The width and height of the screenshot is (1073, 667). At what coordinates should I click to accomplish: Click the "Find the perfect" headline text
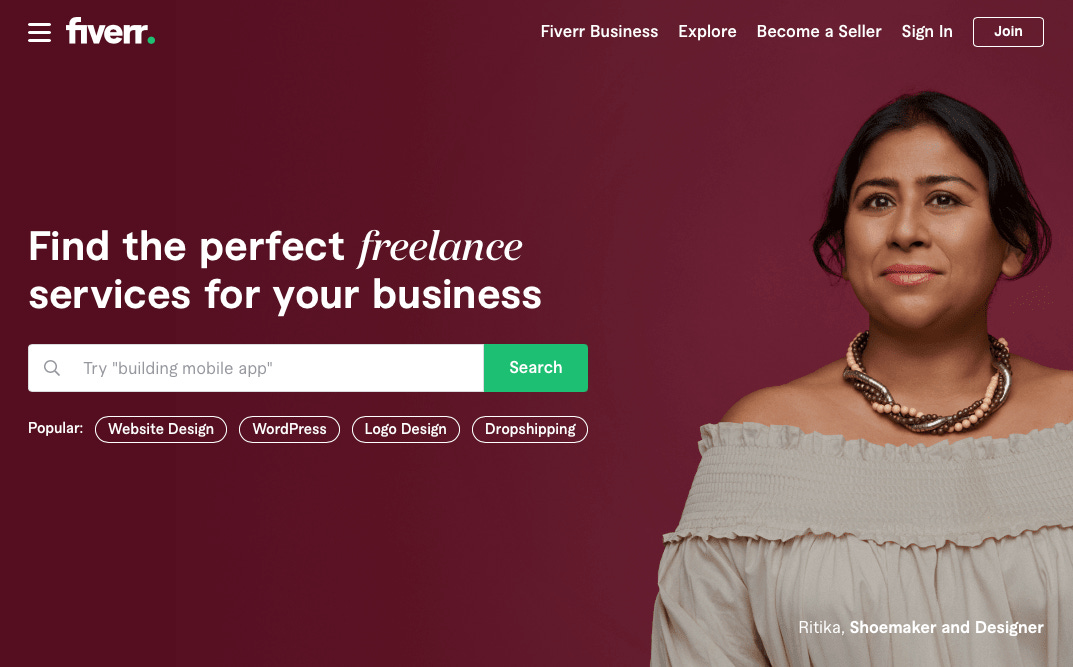[186, 246]
